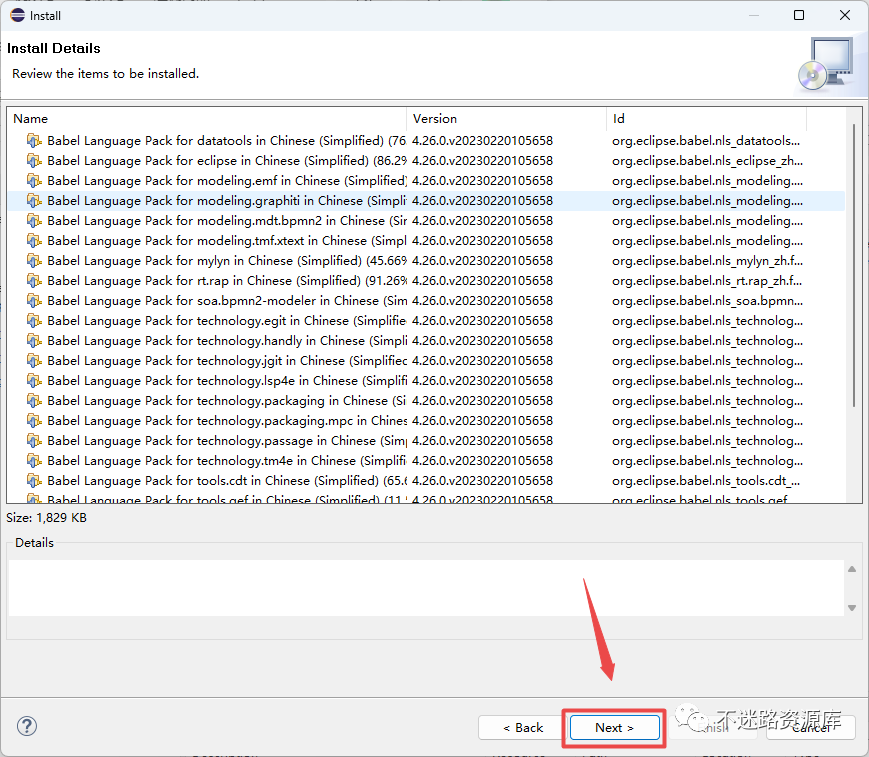
Task: Maximize the Install dialog window
Action: 799,15
